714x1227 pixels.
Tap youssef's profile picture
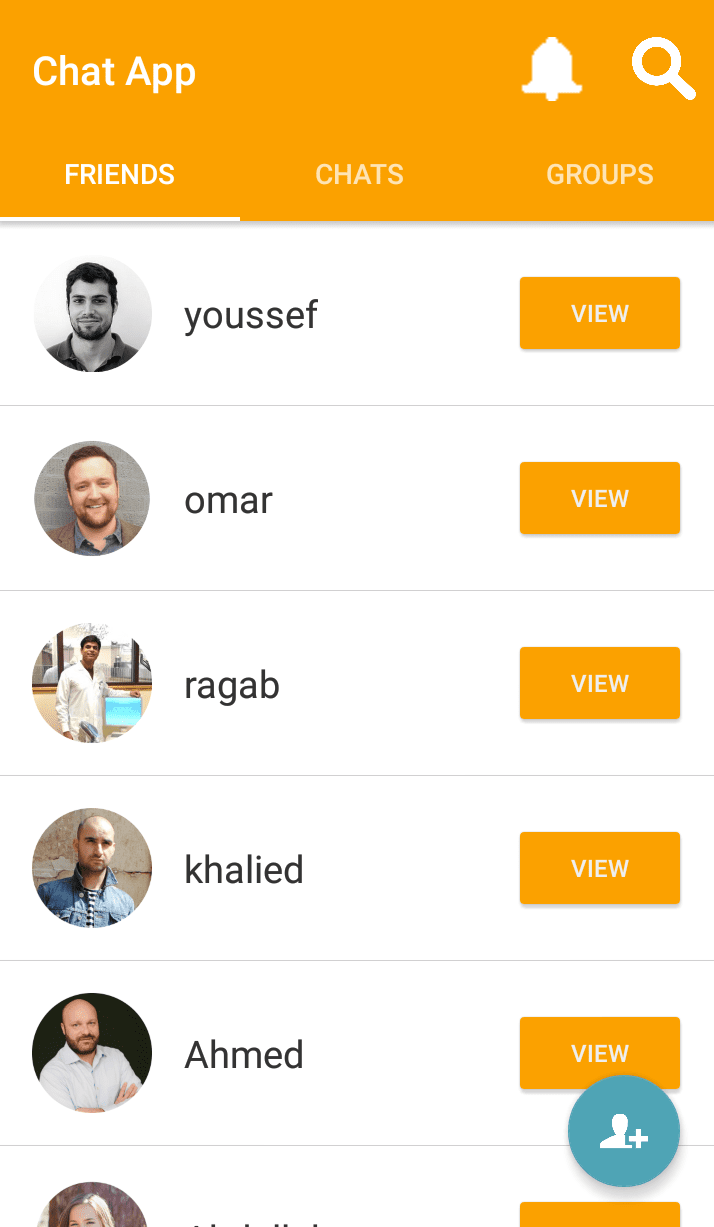pyautogui.click(x=92, y=313)
